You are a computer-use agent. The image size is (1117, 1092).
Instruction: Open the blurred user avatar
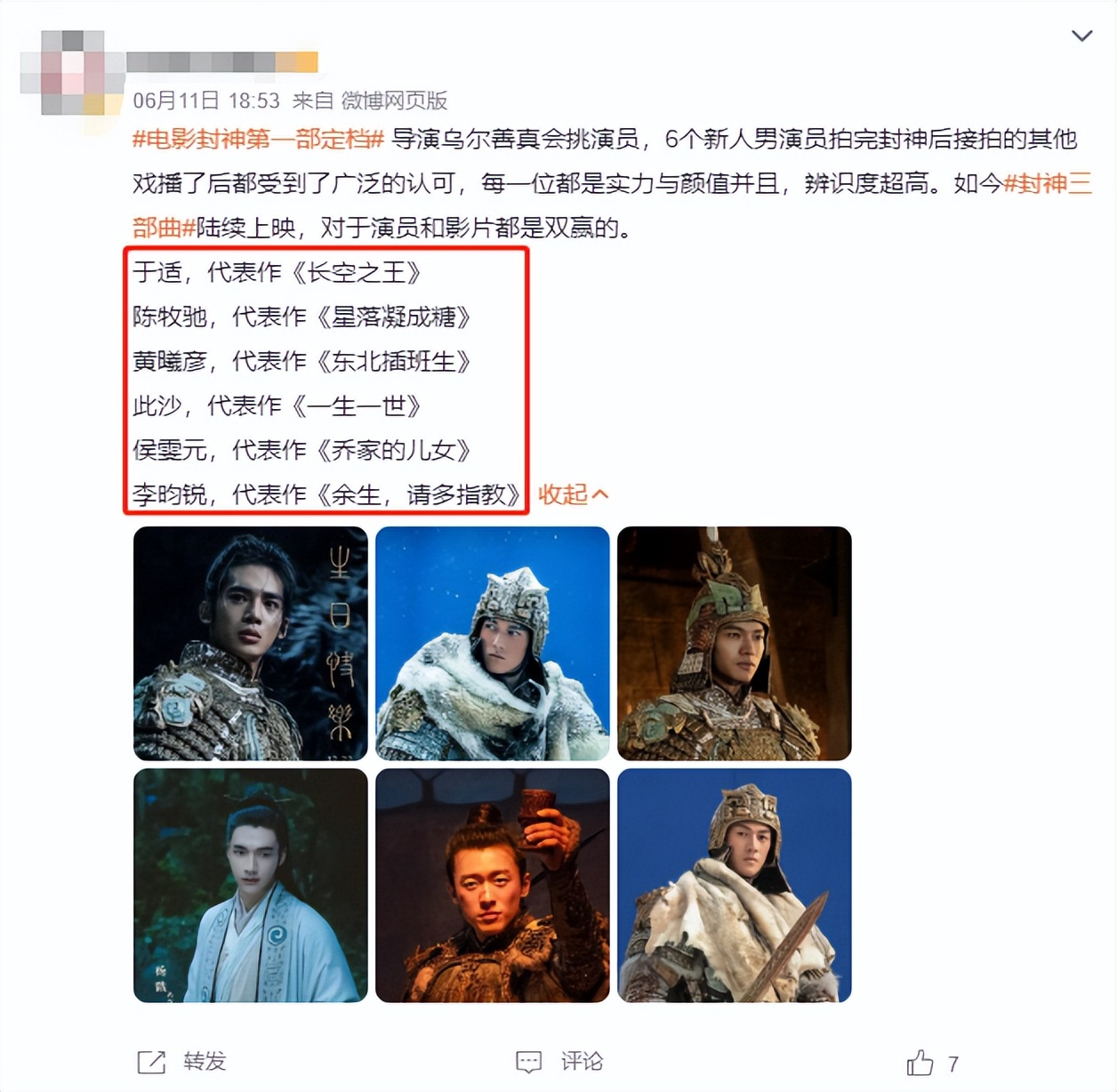click(x=71, y=72)
